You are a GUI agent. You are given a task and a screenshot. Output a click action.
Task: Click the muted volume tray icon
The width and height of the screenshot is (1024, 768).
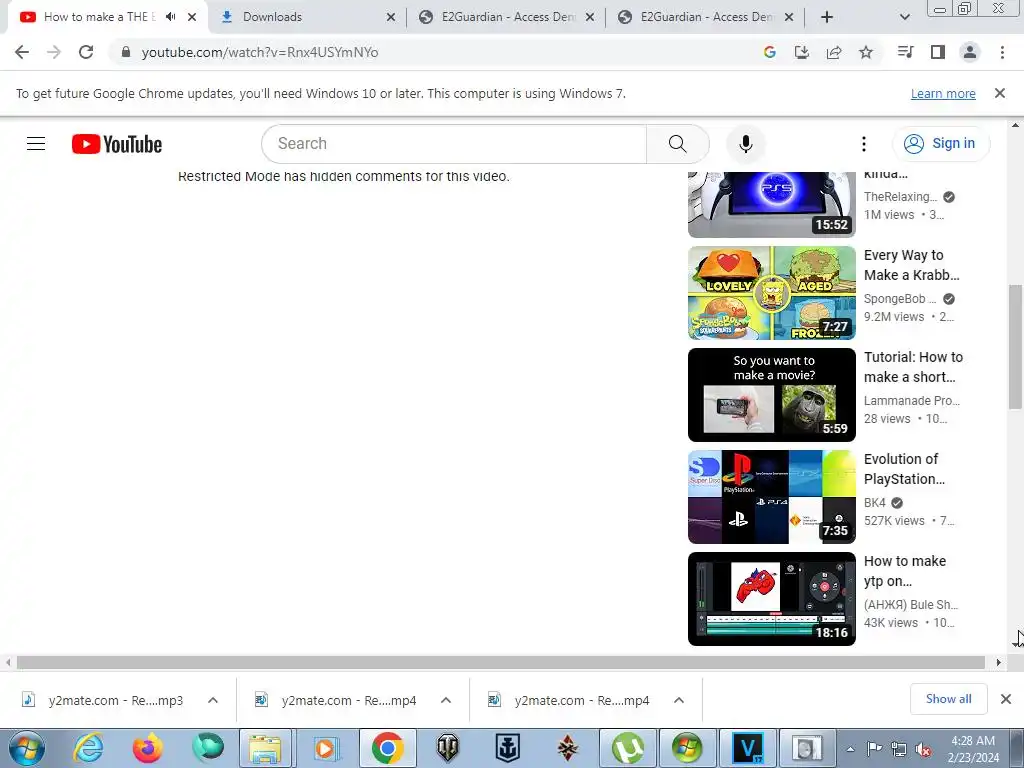923,749
